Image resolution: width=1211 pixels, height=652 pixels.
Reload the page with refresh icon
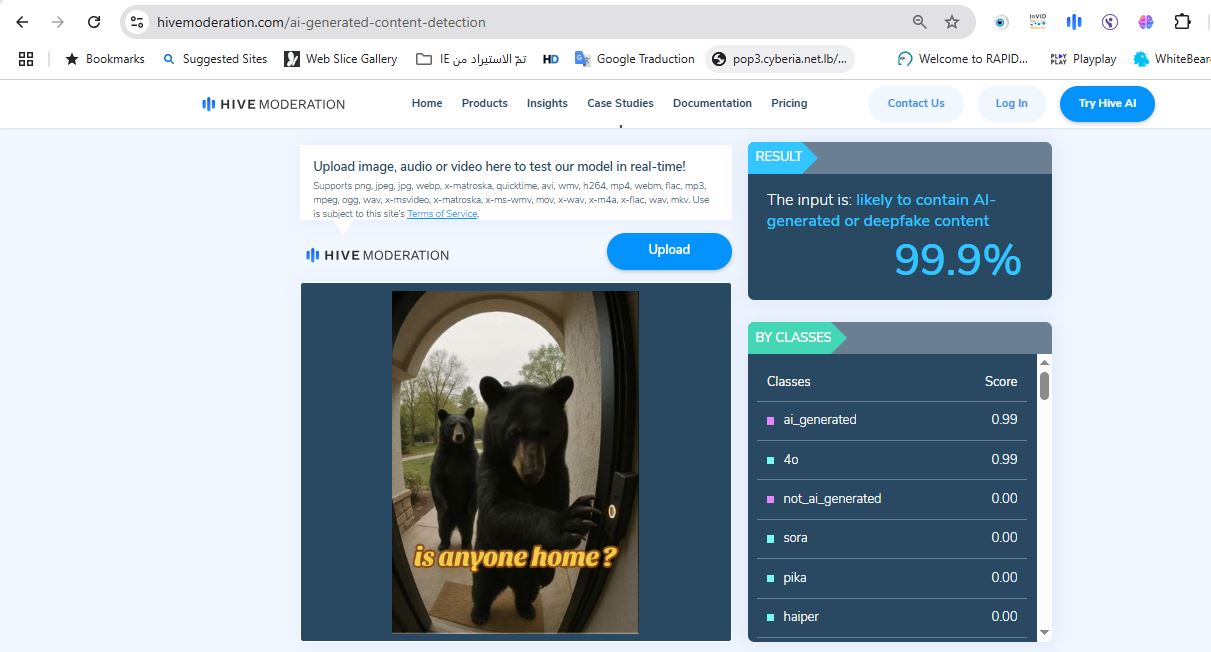tap(94, 22)
